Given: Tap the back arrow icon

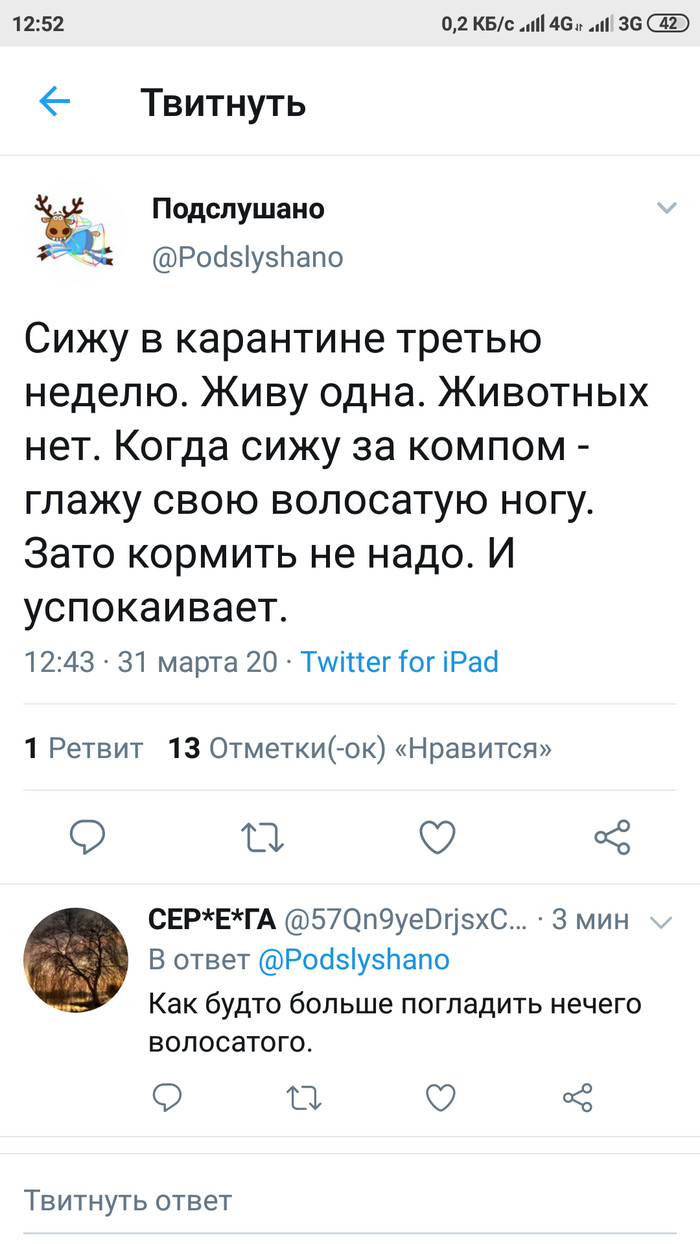Looking at the screenshot, I should click(54, 101).
